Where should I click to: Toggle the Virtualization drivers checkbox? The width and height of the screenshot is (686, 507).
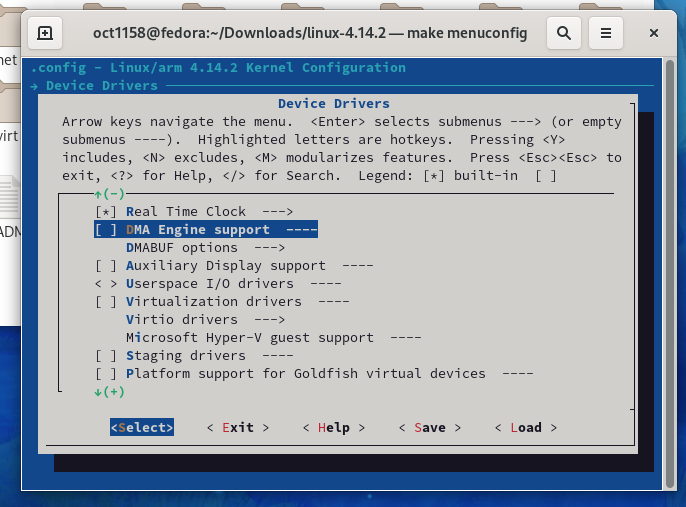pyautogui.click(x=106, y=301)
